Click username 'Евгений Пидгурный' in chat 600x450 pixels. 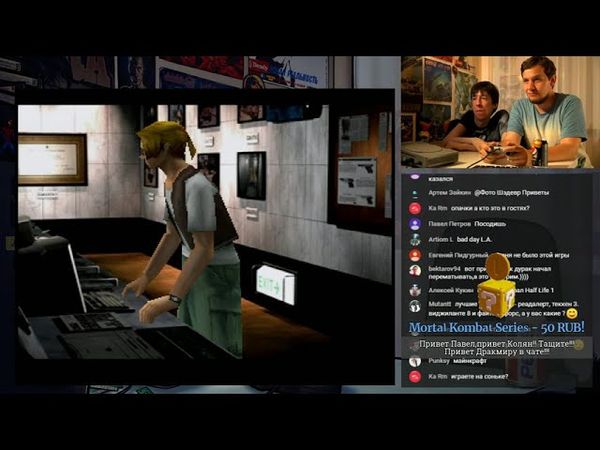tap(458, 255)
